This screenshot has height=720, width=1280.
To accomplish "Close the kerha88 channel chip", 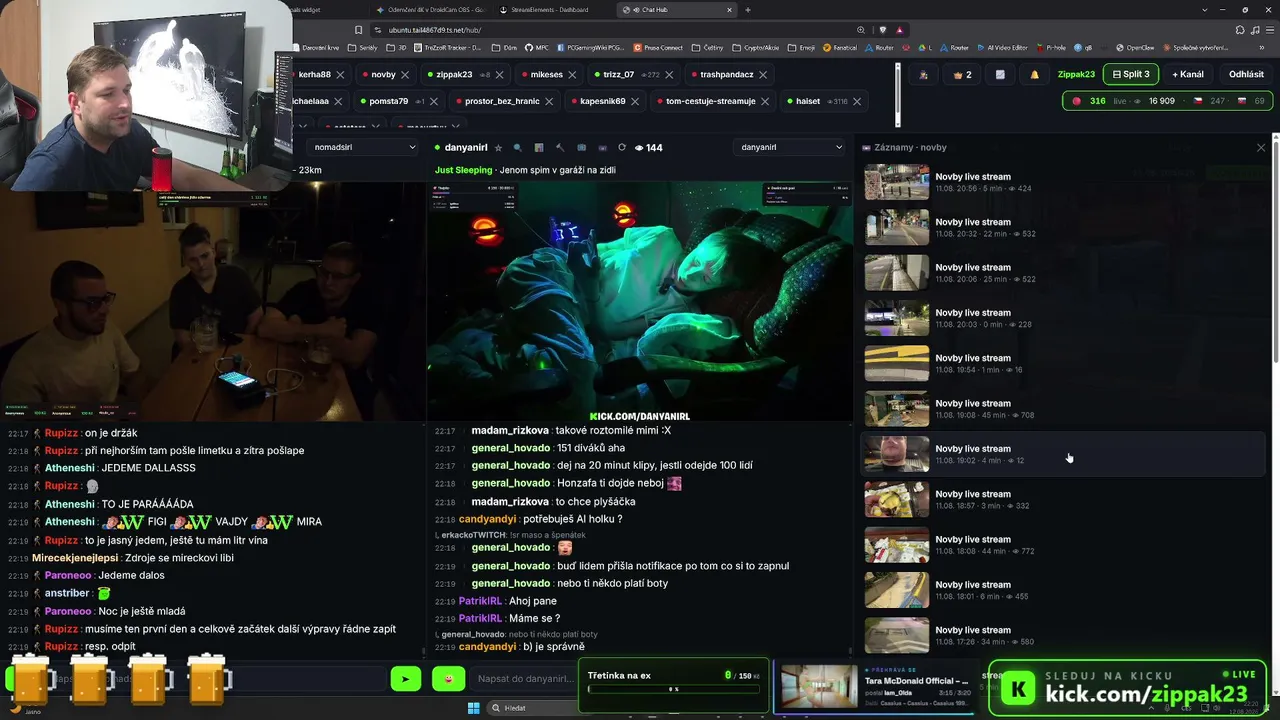I will pos(340,74).
